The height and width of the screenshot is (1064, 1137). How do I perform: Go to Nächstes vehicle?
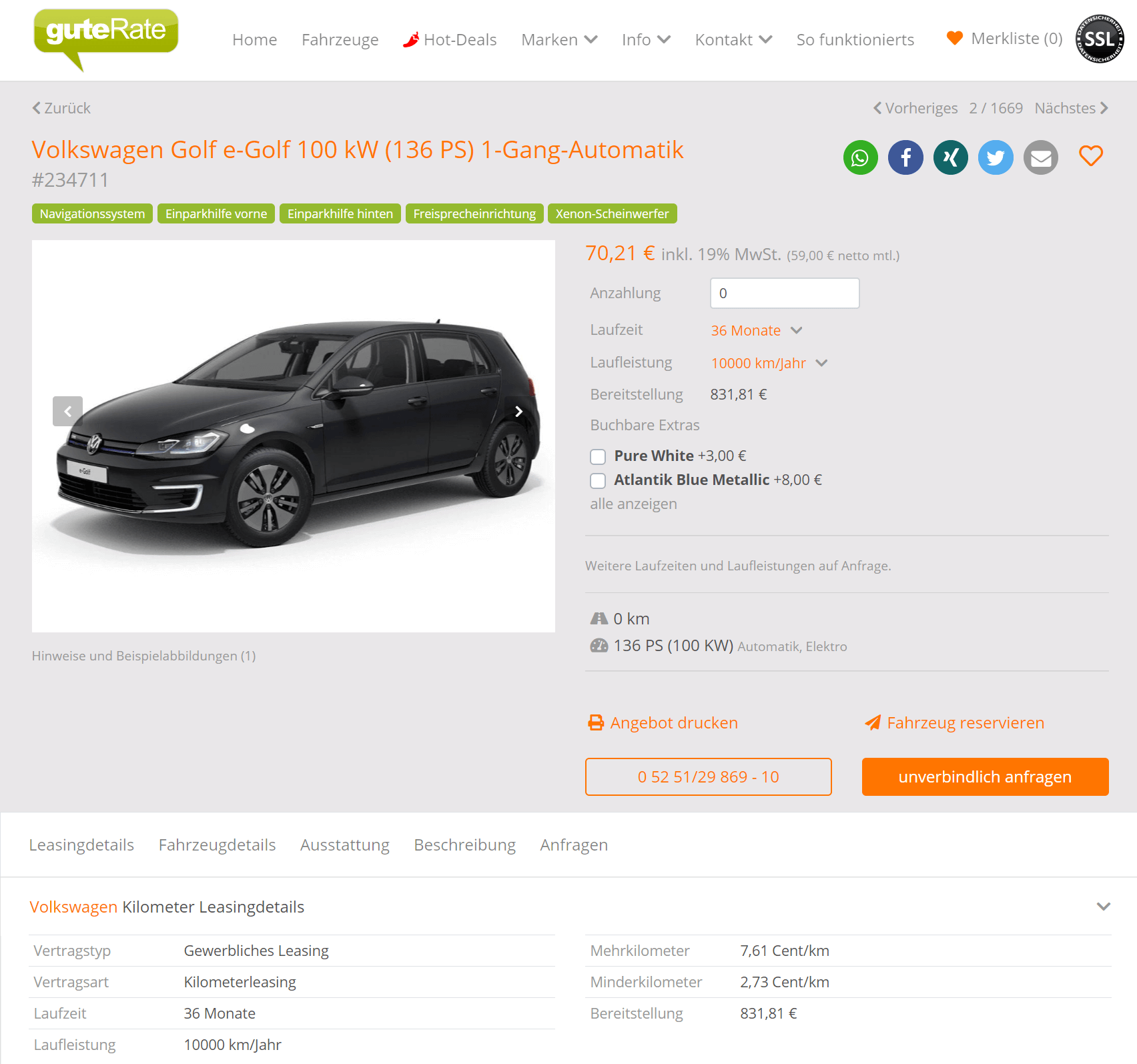click(x=1072, y=108)
